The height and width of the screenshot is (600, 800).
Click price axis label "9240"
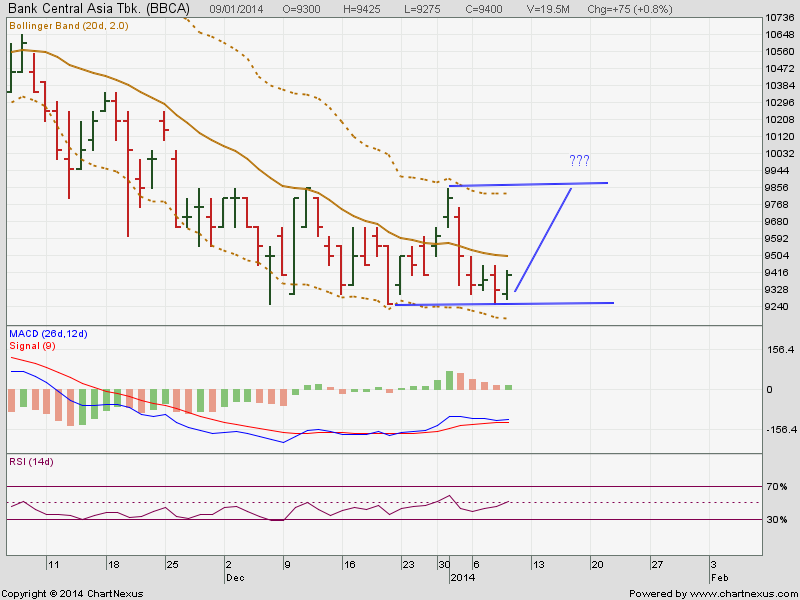[x=777, y=307]
